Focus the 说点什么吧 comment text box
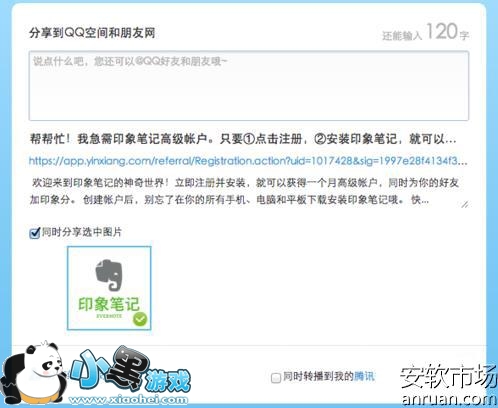 tap(249, 86)
